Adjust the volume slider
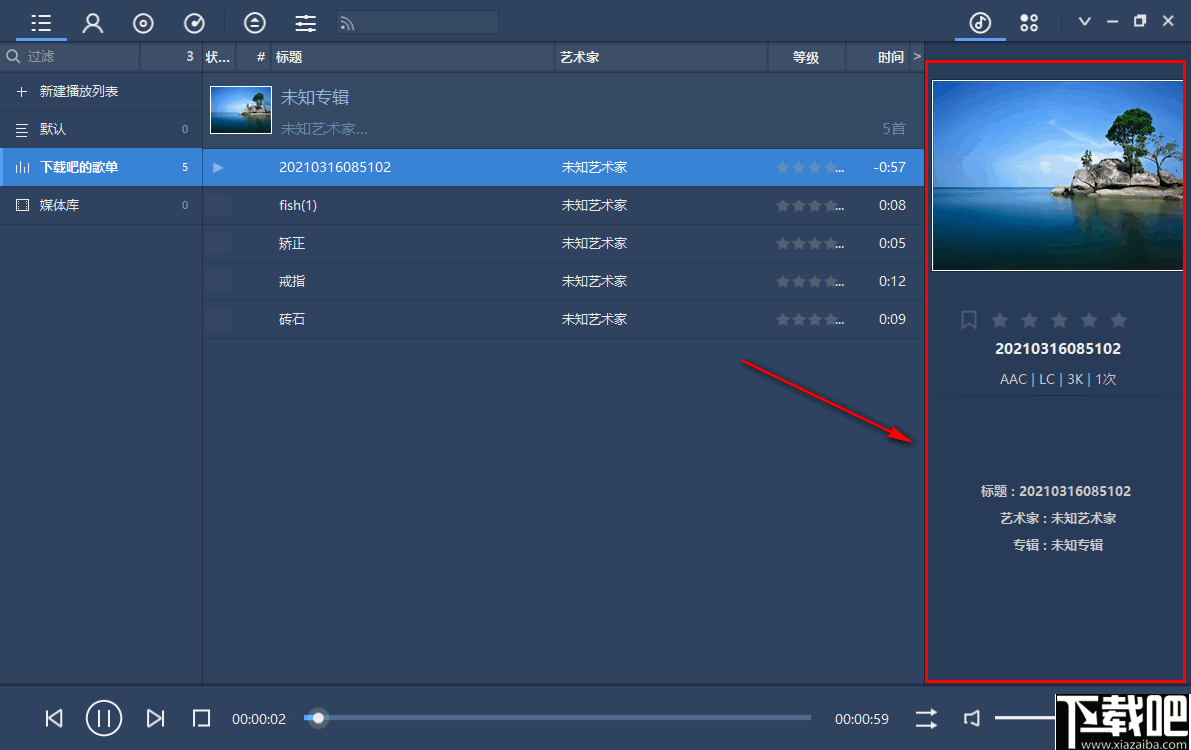This screenshot has width=1191, height=750. [1025, 718]
